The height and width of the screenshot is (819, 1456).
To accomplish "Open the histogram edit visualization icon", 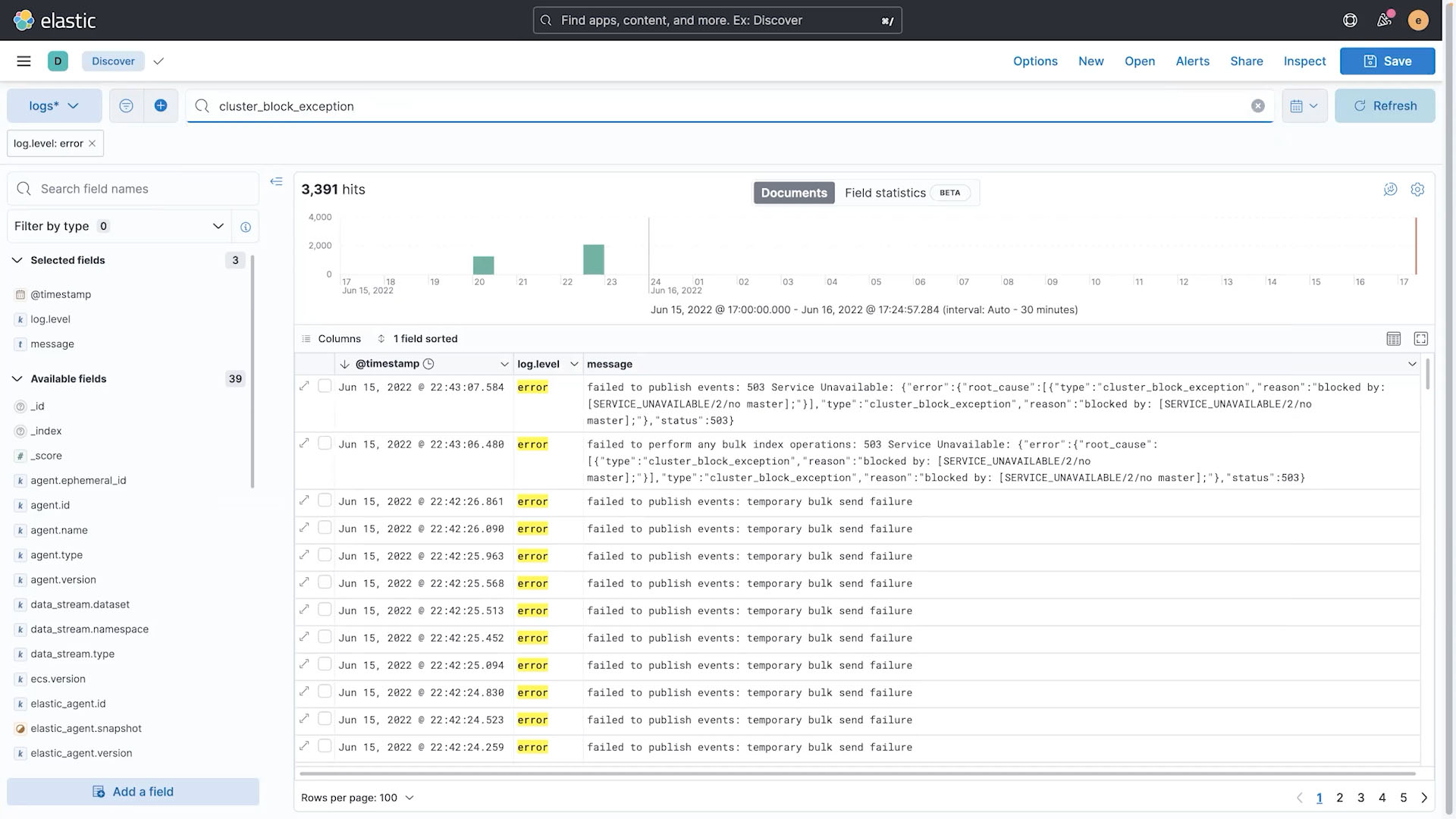I will [1390, 189].
